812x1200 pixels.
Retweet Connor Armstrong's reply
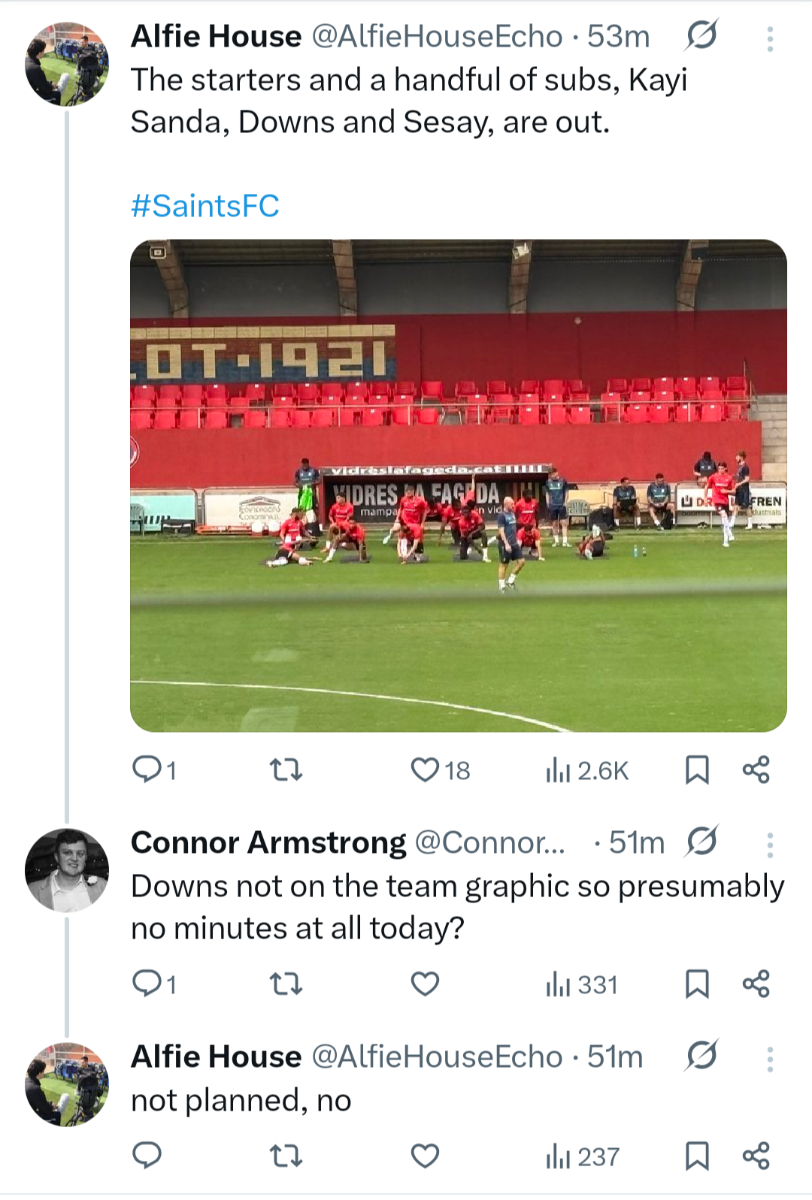point(288,985)
